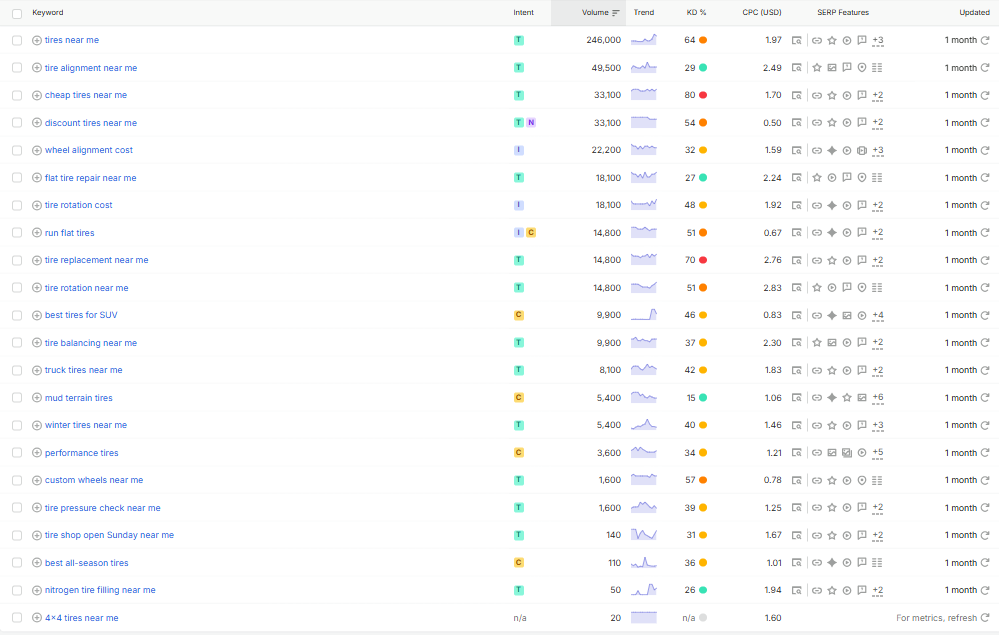The height and width of the screenshot is (635, 999).
Task: Open 'tire rotation near me' keyword link
Action: (x=87, y=288)
